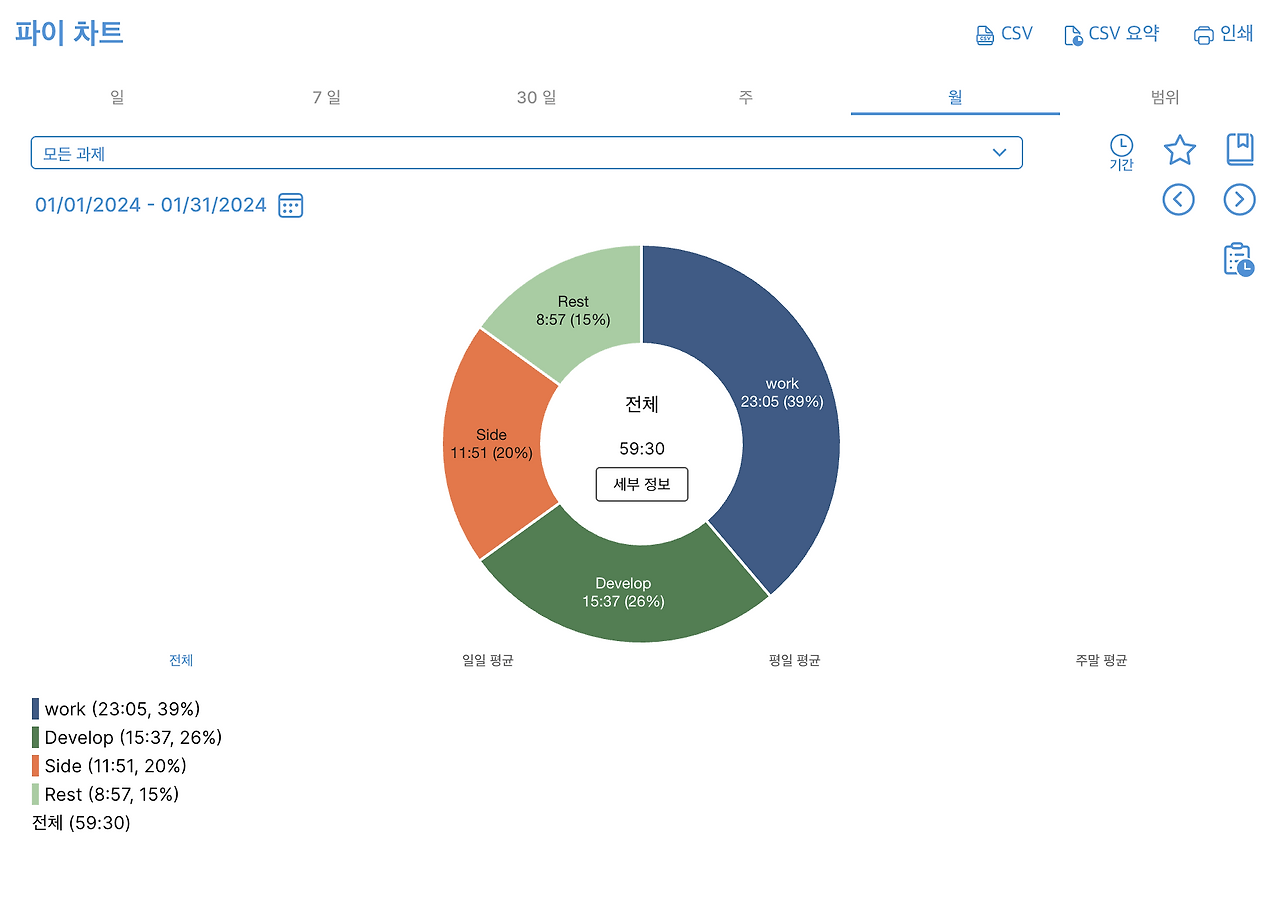Go to the next month arrow
The image size is (1280, 909).
click(x=1240, y=199)
